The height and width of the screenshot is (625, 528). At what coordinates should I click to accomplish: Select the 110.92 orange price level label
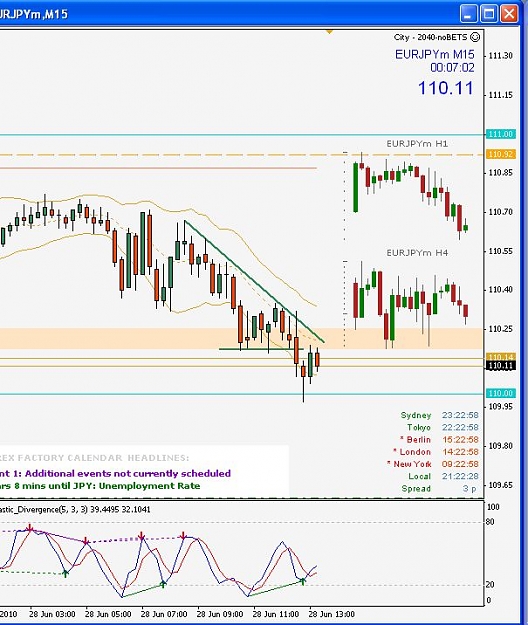(501, 154)
